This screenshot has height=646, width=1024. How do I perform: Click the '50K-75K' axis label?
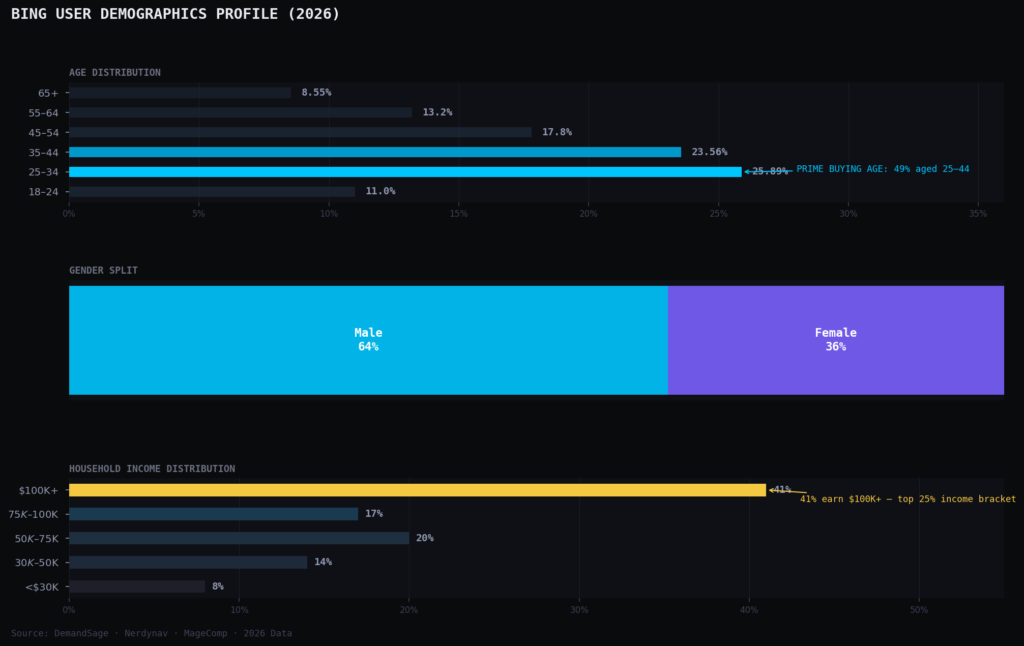coord(37,539)
